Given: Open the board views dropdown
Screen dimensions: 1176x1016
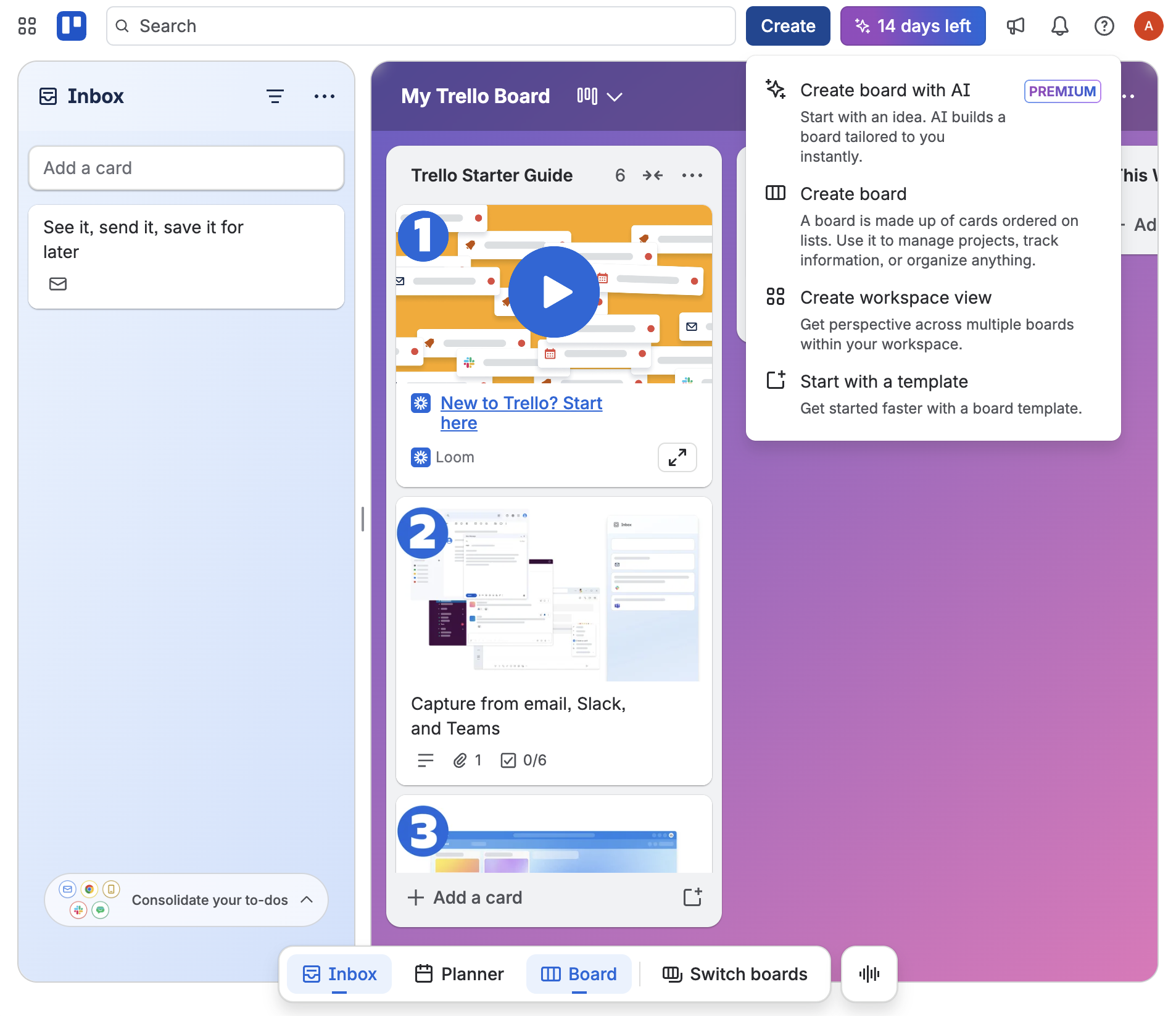Looking at the screenshot, I should click(x=600, y=96).
